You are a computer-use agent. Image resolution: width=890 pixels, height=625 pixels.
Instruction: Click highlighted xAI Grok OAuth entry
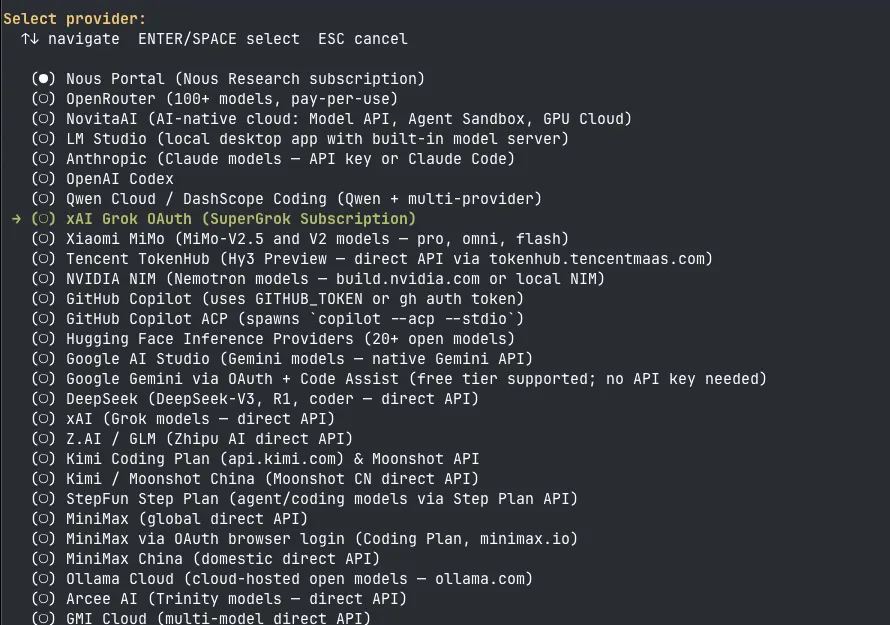coord(224,219)
